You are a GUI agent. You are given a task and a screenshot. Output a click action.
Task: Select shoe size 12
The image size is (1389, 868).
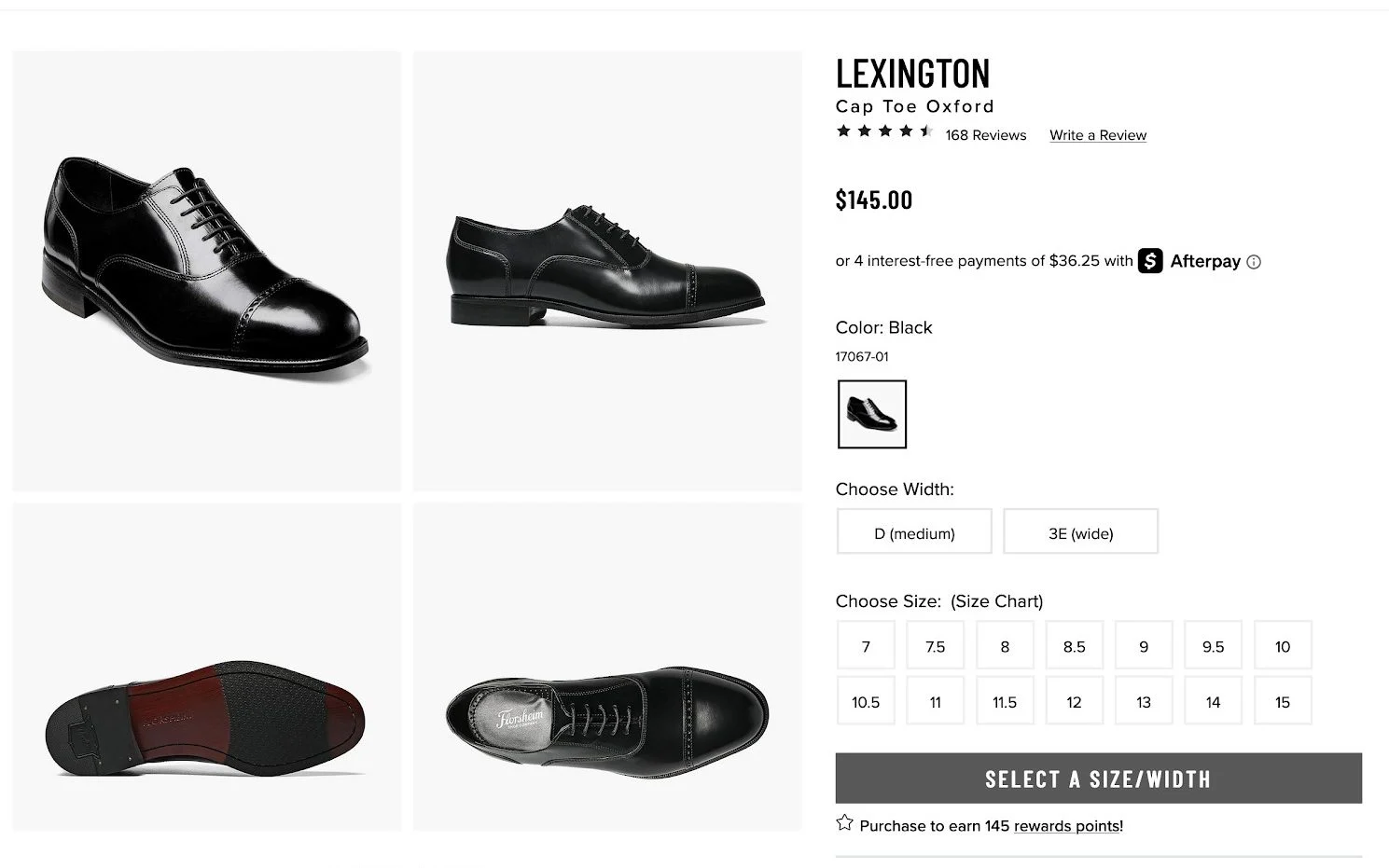tap(1074, 702)
